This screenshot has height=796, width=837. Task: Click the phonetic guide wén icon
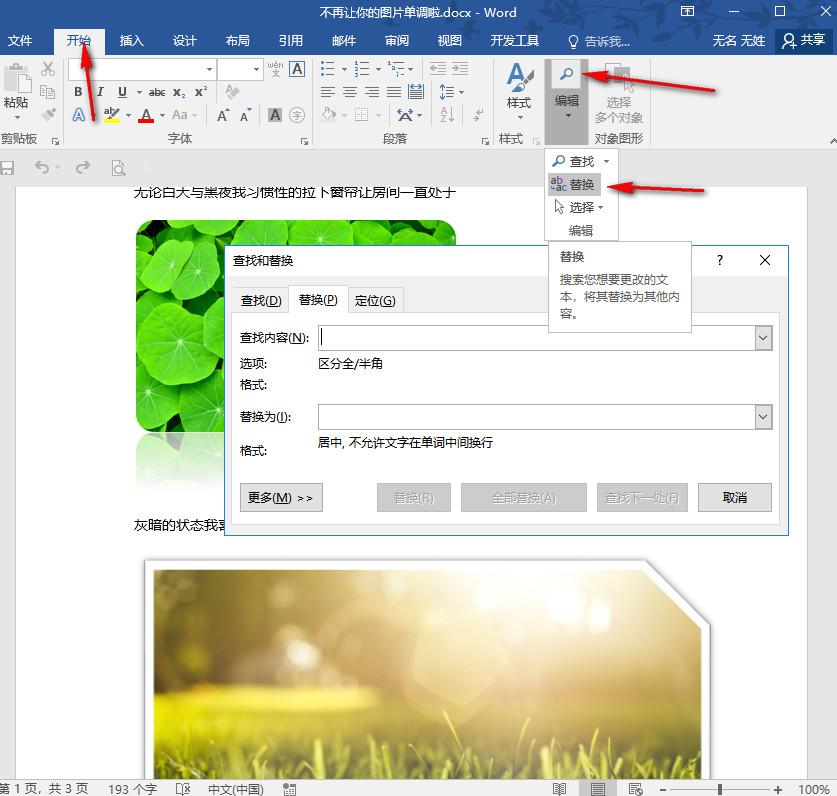(275, 69)
